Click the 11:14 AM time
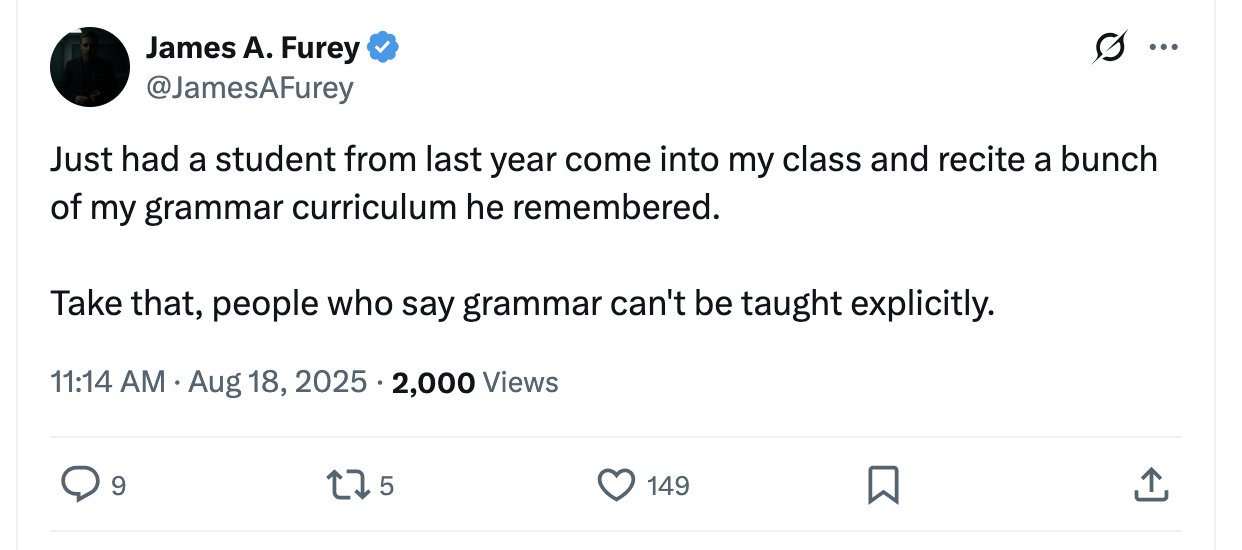Viewport: 1242px width, 550px height. click(108, 382)
